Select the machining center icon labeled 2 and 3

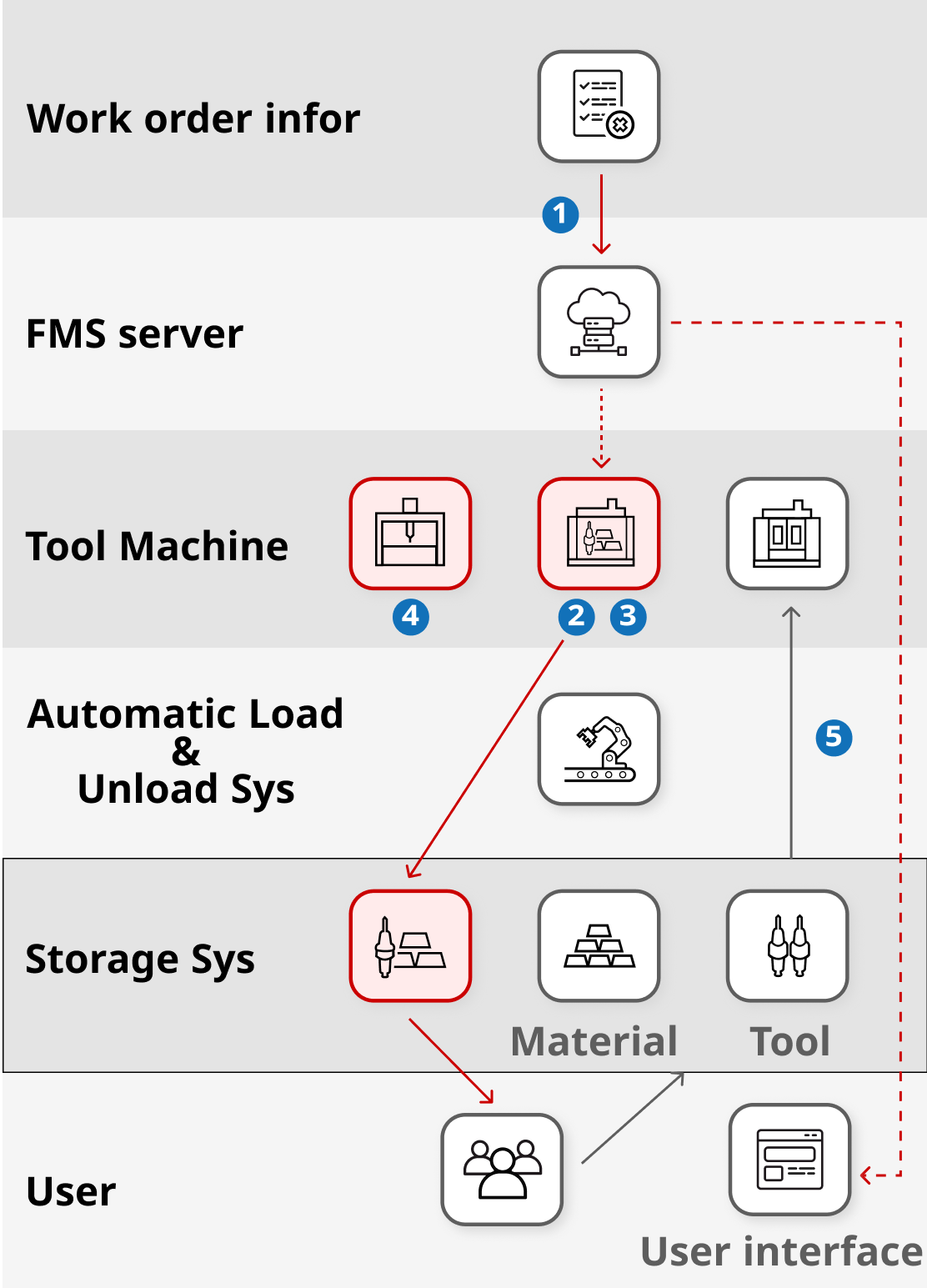(599, 534)
